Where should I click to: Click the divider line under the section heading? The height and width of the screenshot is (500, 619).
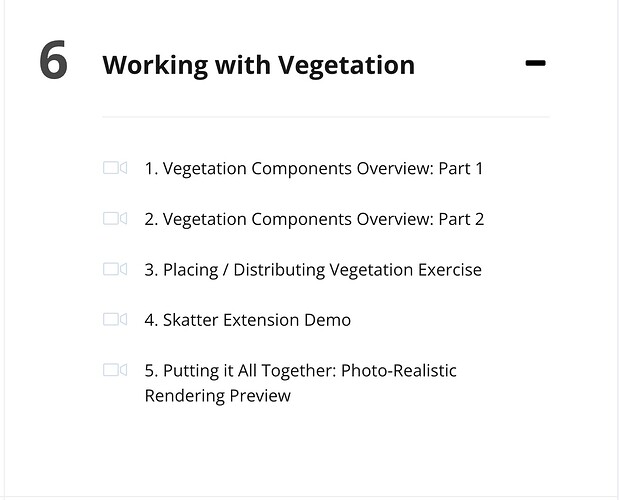coord(326,117)
